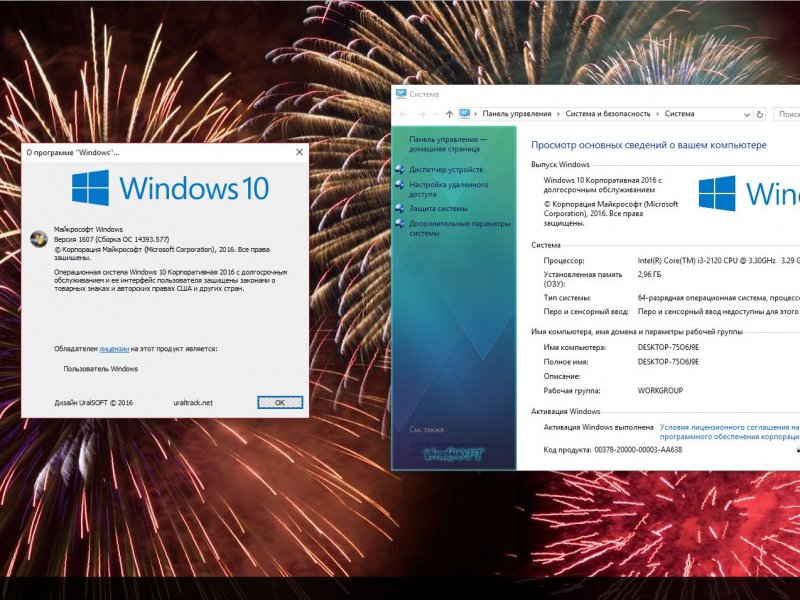Click breadcrumb arrow after Панель управления
Screen dimensions: 800x600
coord(558,114)
